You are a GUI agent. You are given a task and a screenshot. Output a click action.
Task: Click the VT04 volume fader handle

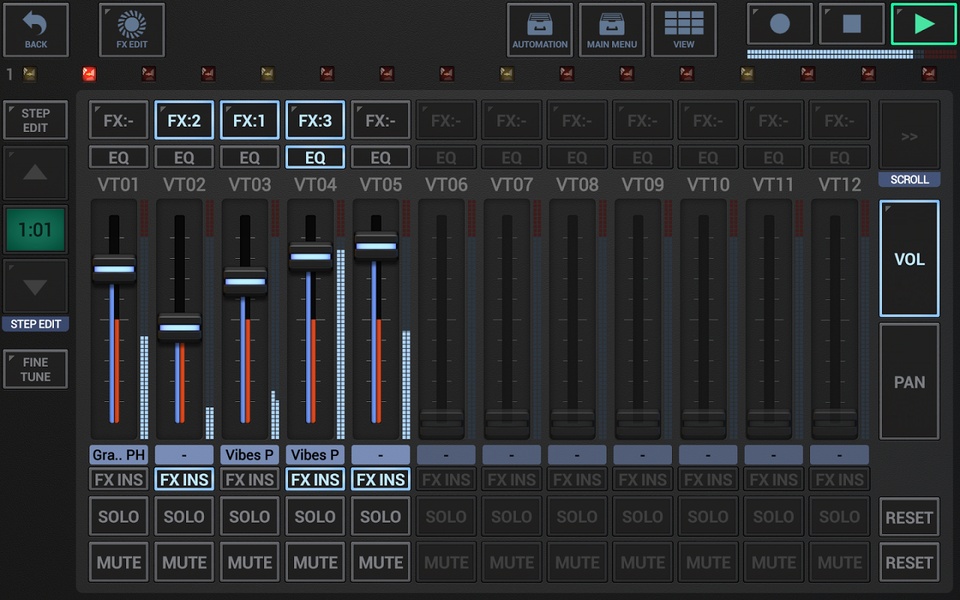point(310,256)
